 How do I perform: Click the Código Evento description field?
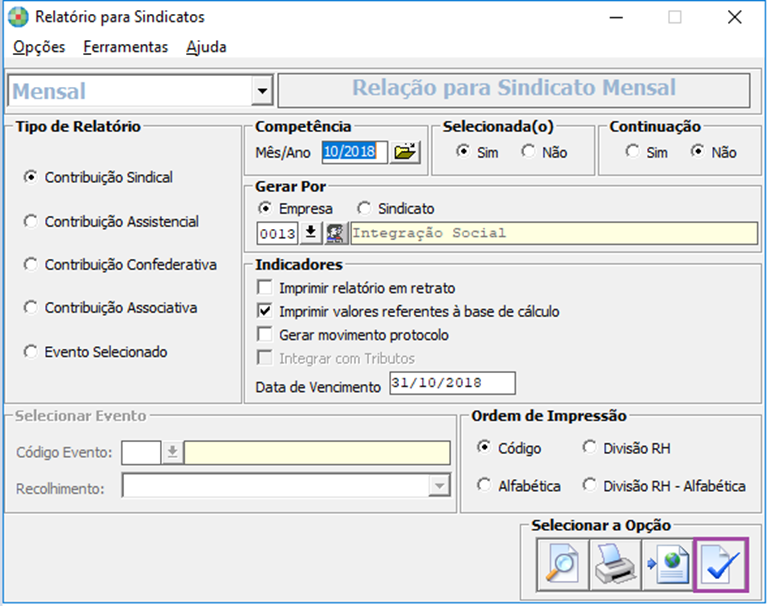317,452
